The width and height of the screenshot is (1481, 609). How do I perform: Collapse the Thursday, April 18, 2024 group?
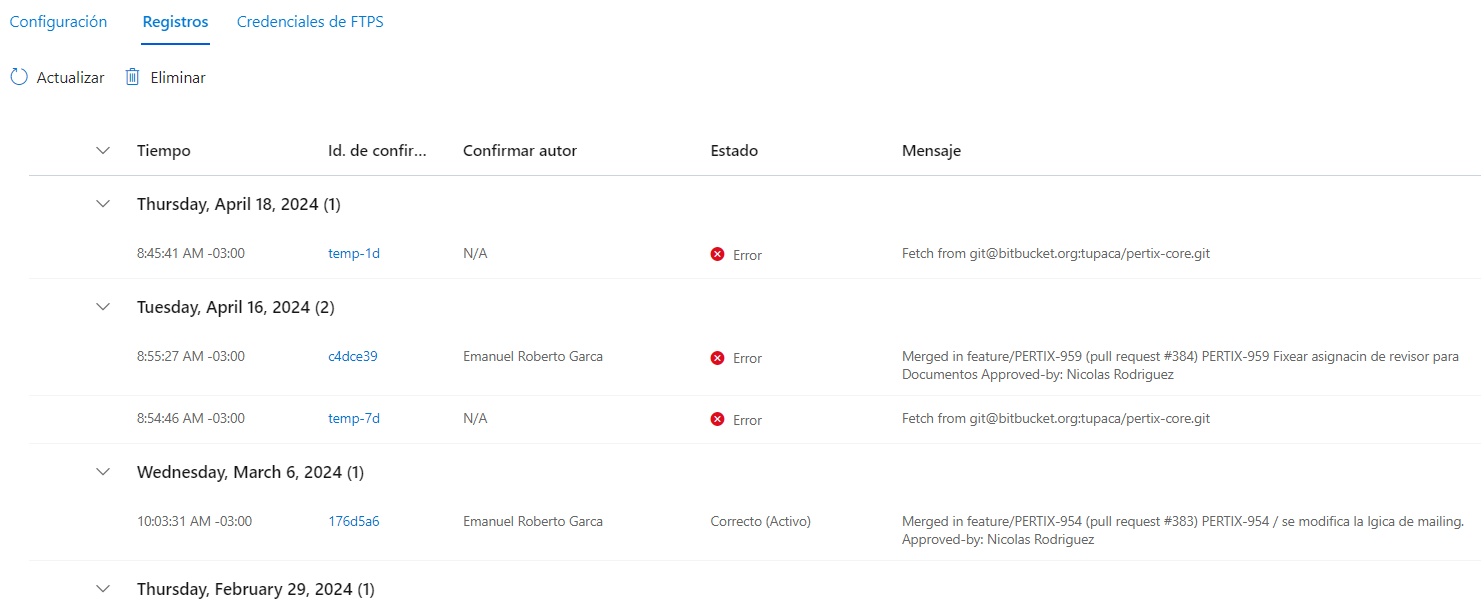(x=102, y=203)
